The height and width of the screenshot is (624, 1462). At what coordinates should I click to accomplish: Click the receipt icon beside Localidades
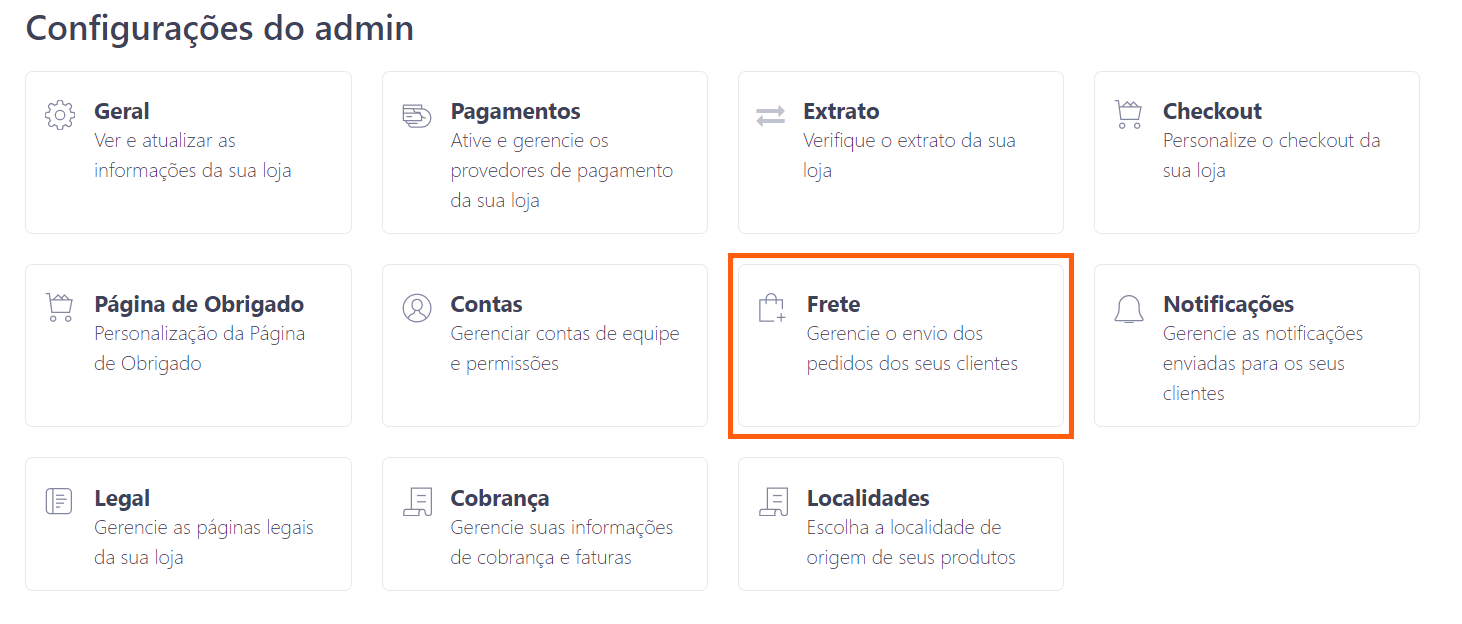pos(773,501)
